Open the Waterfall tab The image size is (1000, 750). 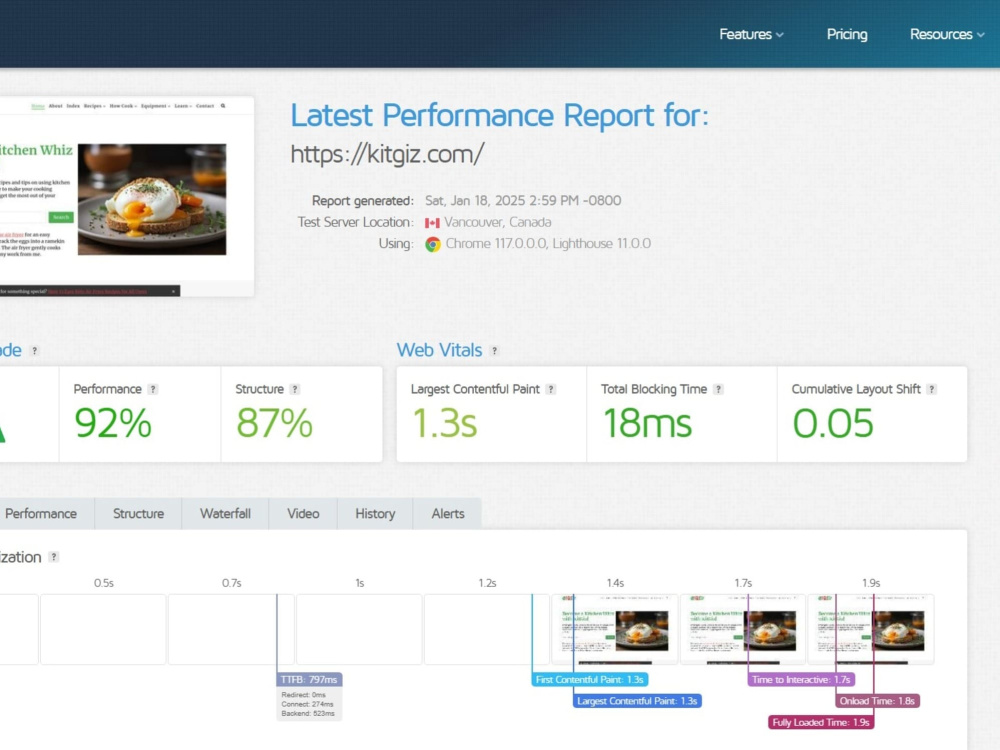225,513
